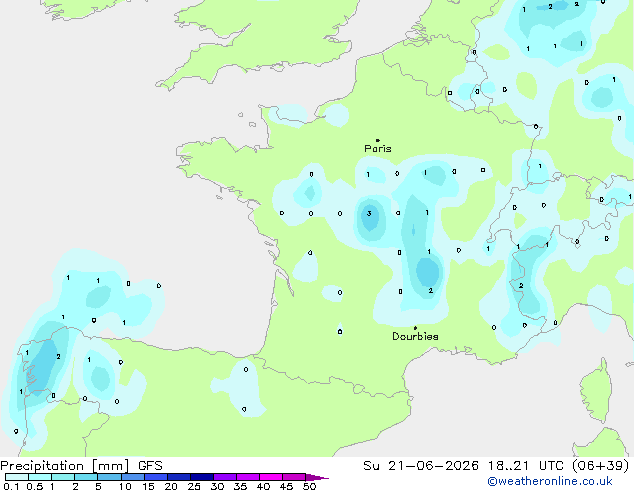Image resolution: width=634 pixels, height=490 pixels.
Task: Select the 15–20 mm legend color swatch
Action: point(155,477)
